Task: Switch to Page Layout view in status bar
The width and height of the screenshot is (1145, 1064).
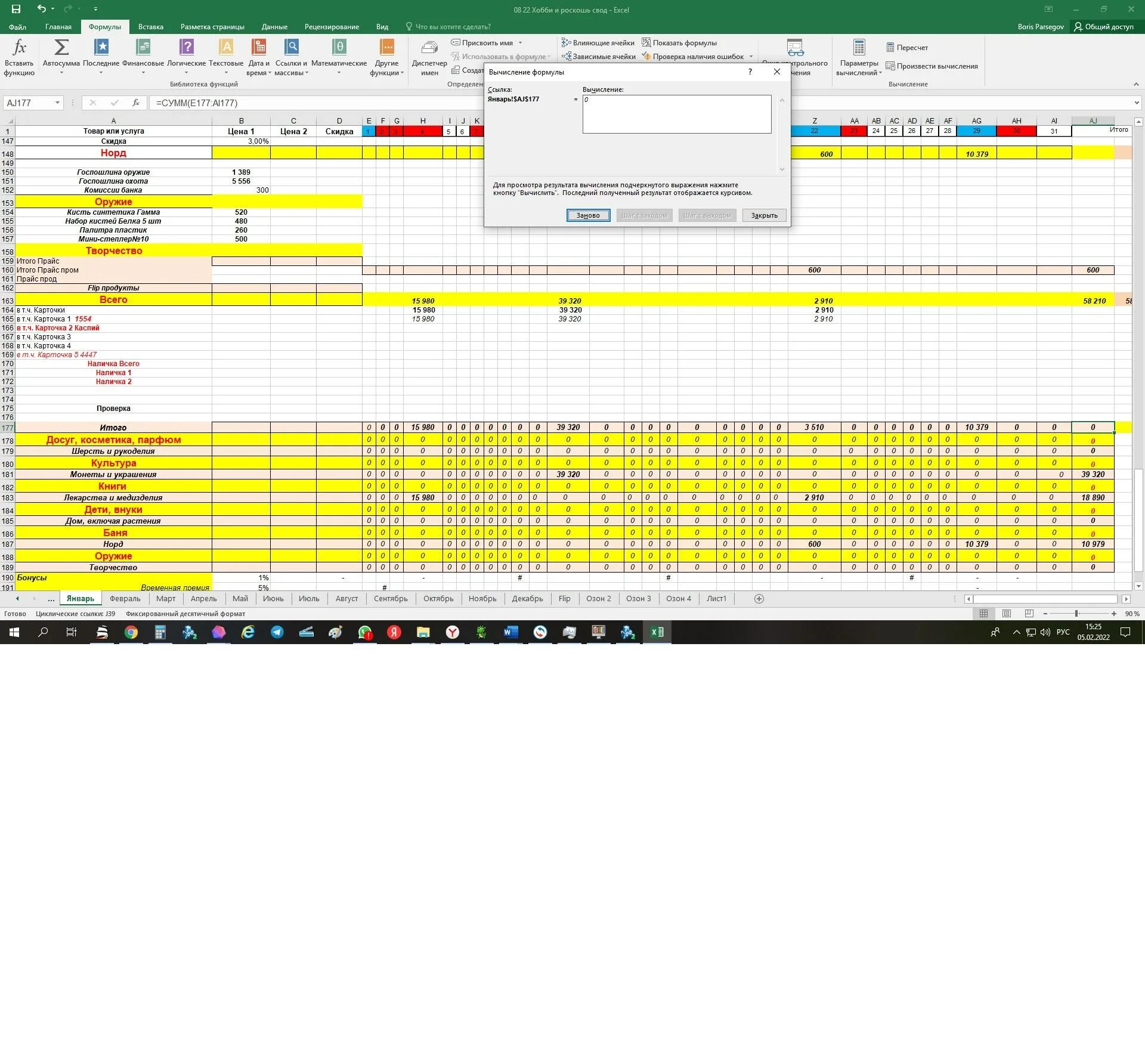Action: (1007, 614)
